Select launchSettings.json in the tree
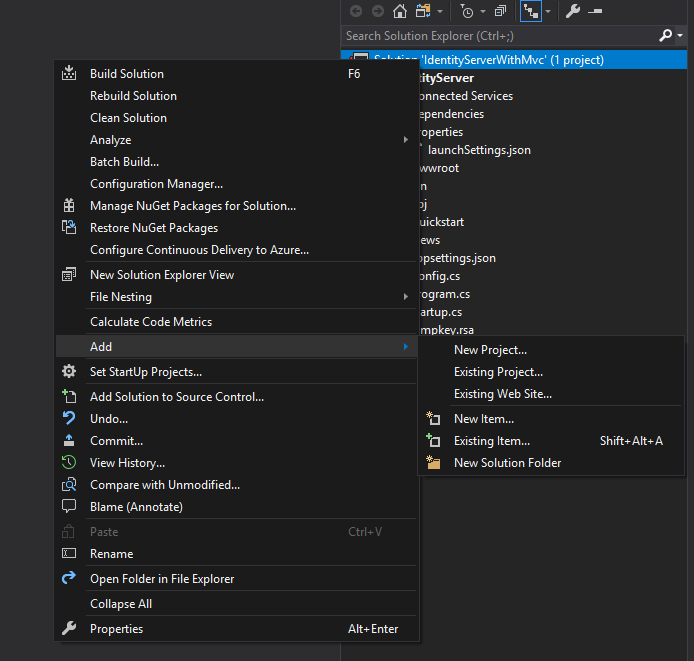Image resolution: width=694 pixels, height=661 pixels. [x=479, y=150]
